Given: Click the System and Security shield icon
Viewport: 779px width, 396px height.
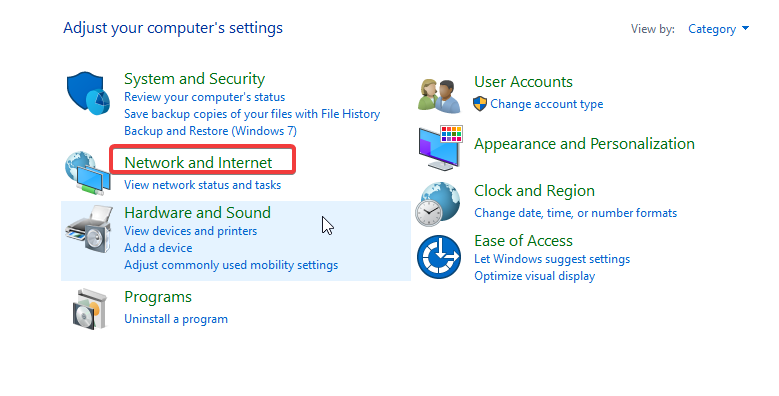Looking at the screenshot, I should (88, 93).
